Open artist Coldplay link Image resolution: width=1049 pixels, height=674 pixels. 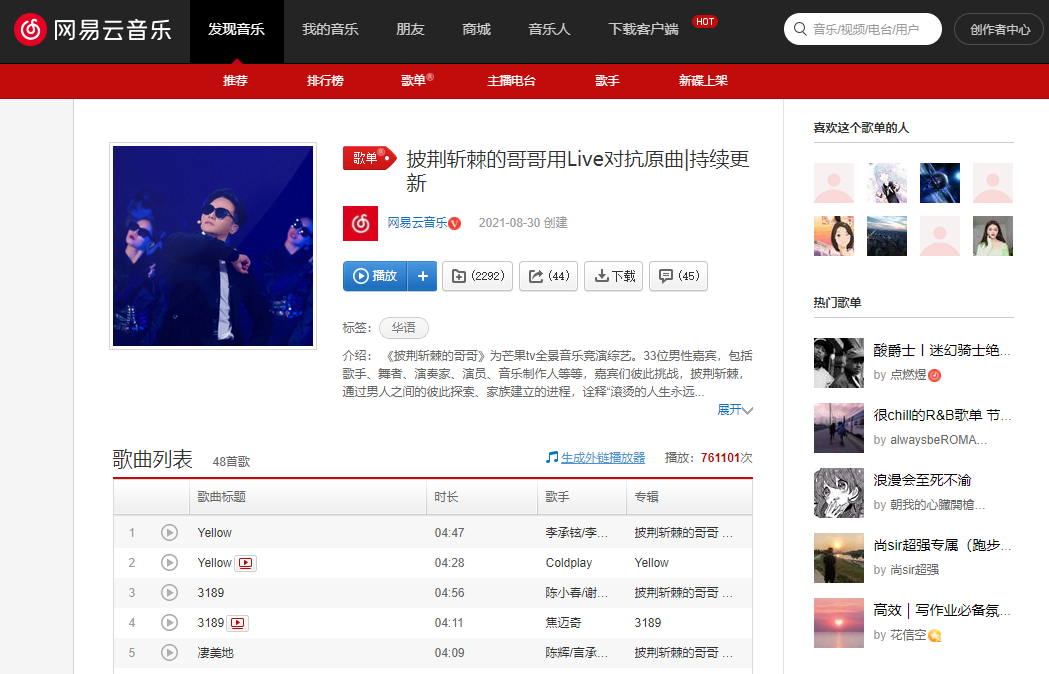(569, 563)
